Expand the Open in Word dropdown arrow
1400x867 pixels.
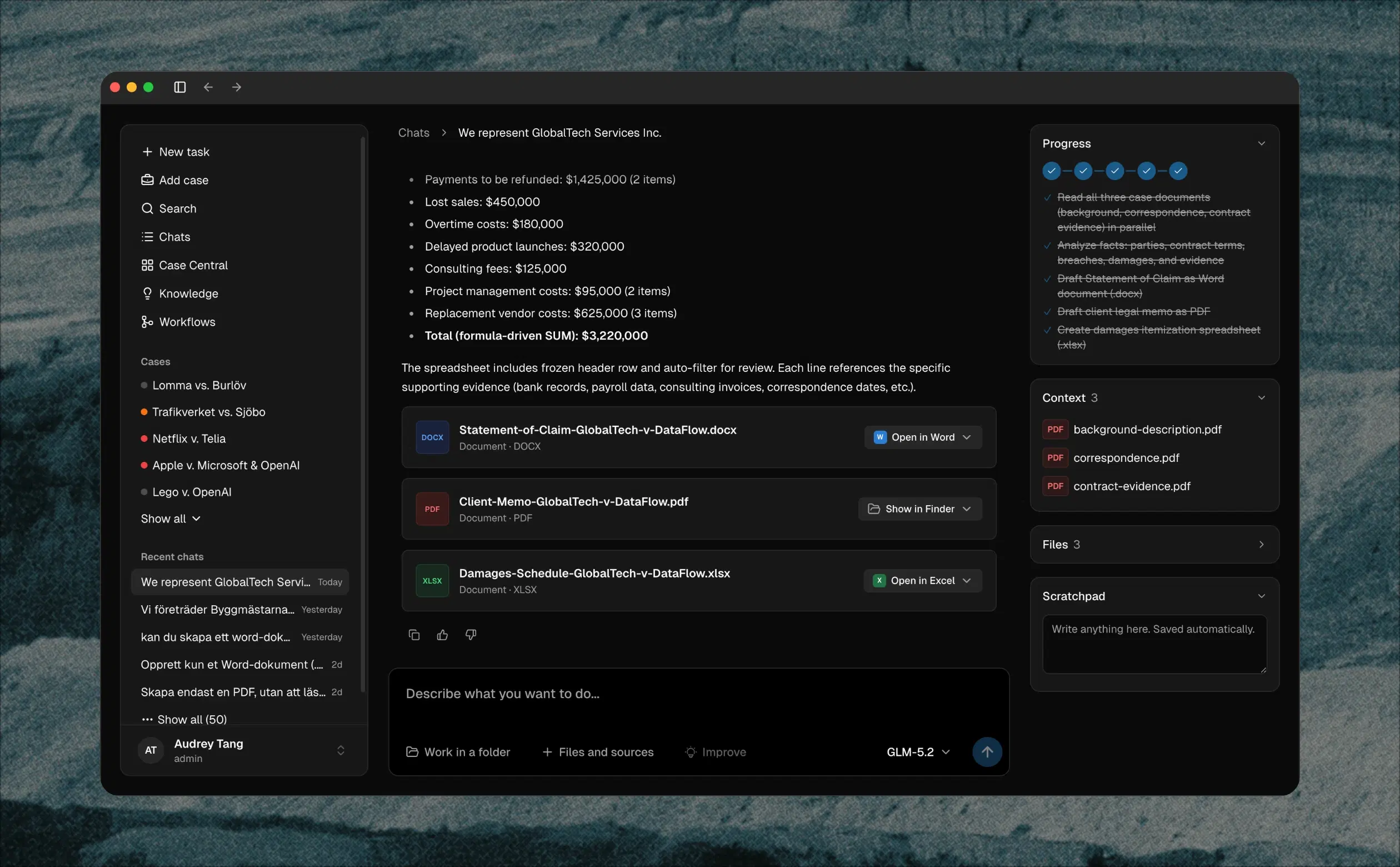pos(967,437)
